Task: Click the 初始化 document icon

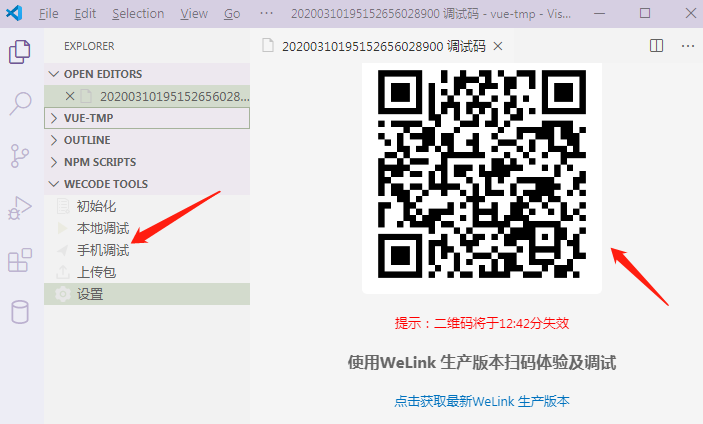Action: coord(63,206)
